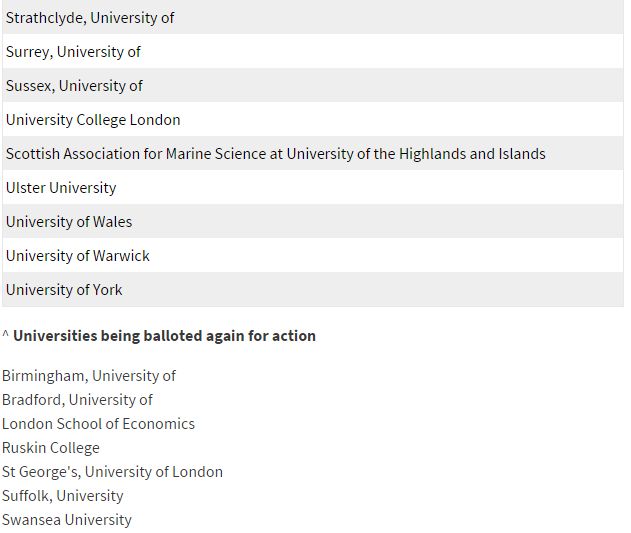Select the University of Warwick row
Viewport: 631px width, 533px height.
coord(313,255)
